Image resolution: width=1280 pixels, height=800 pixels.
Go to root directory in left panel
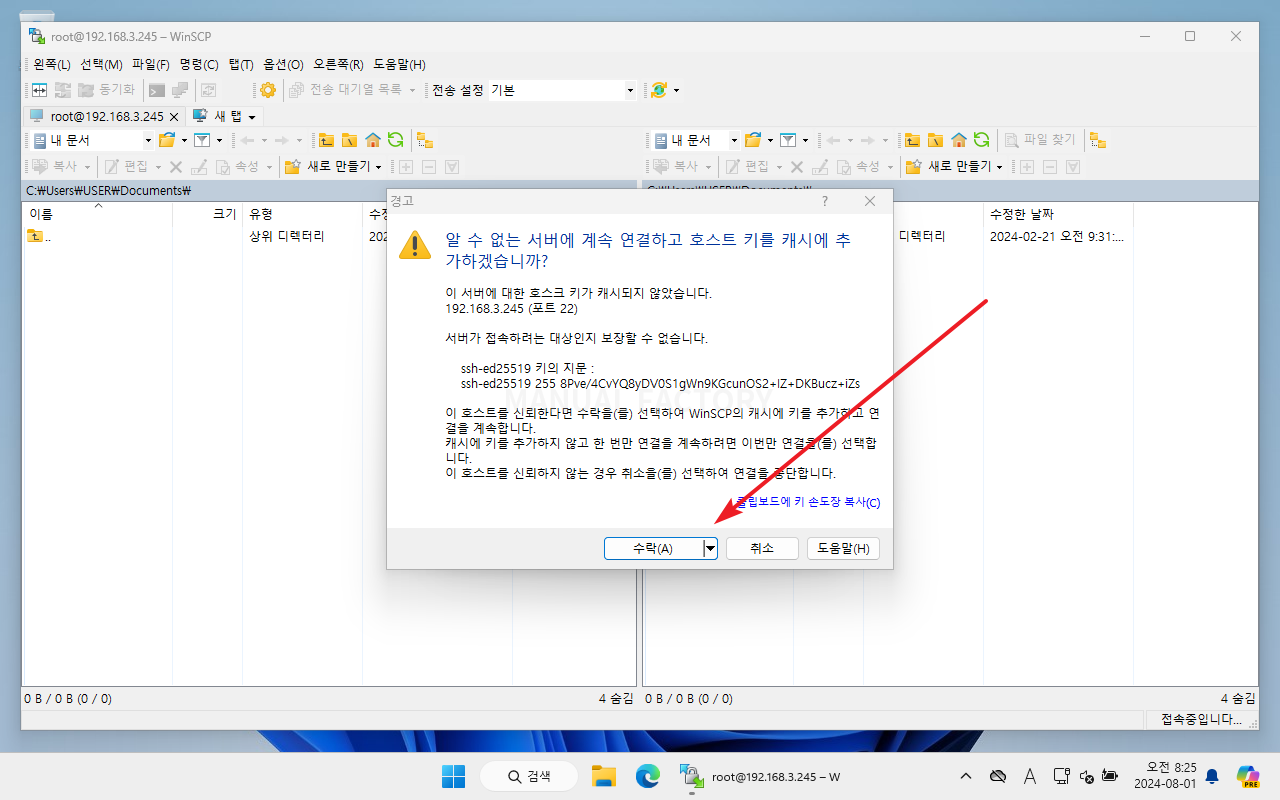tap(349, 141)
